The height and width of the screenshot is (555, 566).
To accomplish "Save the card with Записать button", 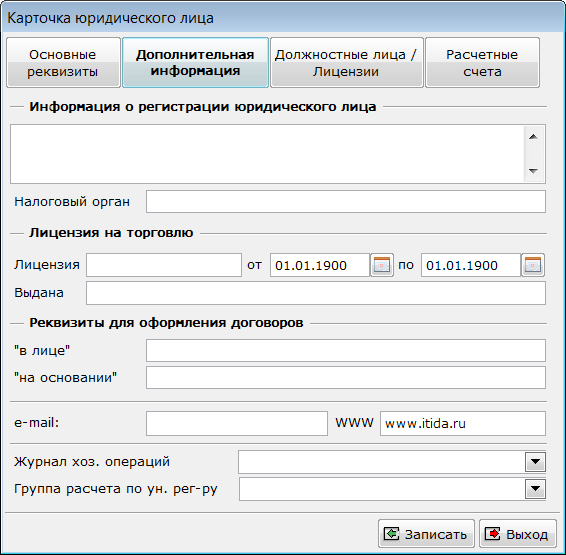I will coord(426,534).
